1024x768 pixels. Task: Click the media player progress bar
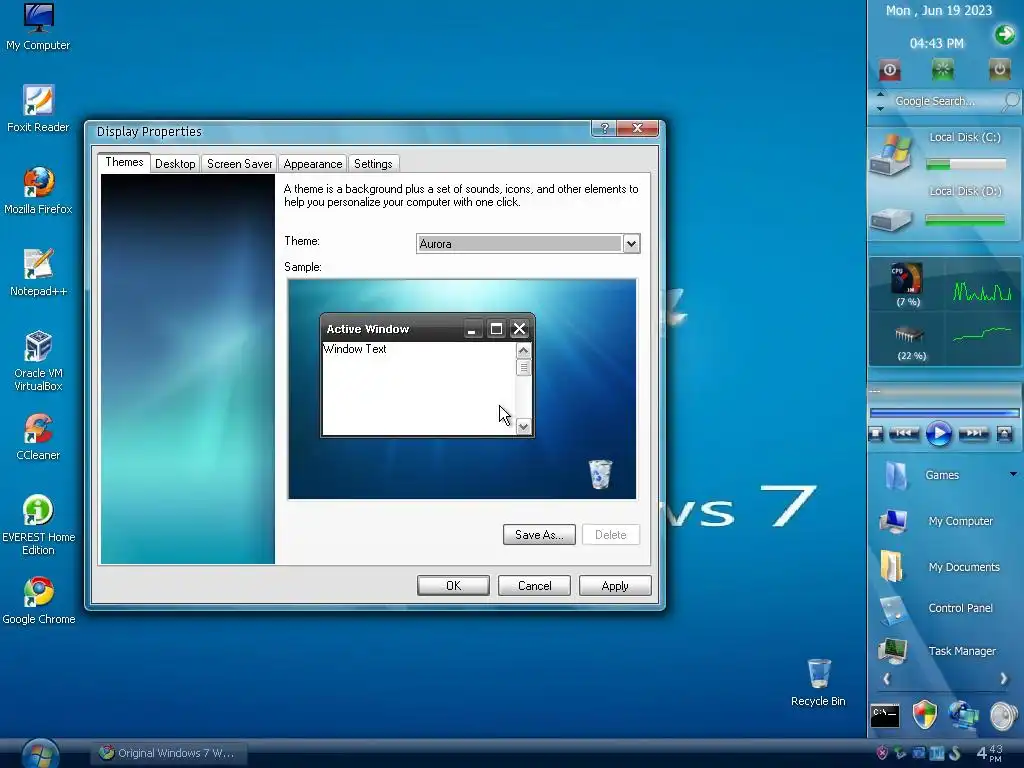point(944,413)
